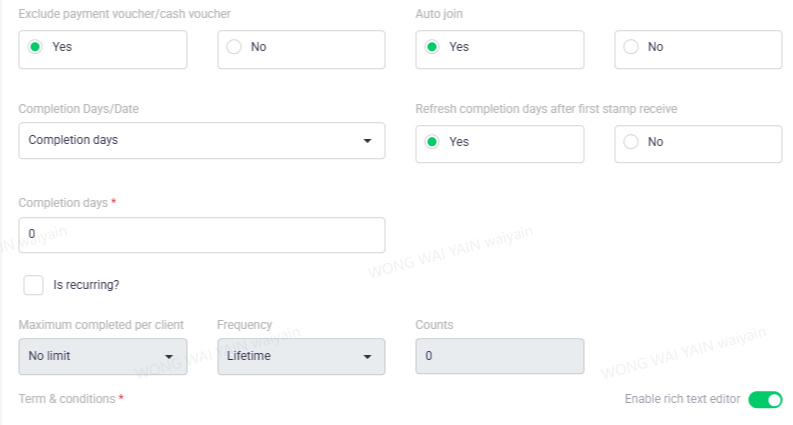
Task: Click the arrow icon in Completion days select
Action: (367, 141)
